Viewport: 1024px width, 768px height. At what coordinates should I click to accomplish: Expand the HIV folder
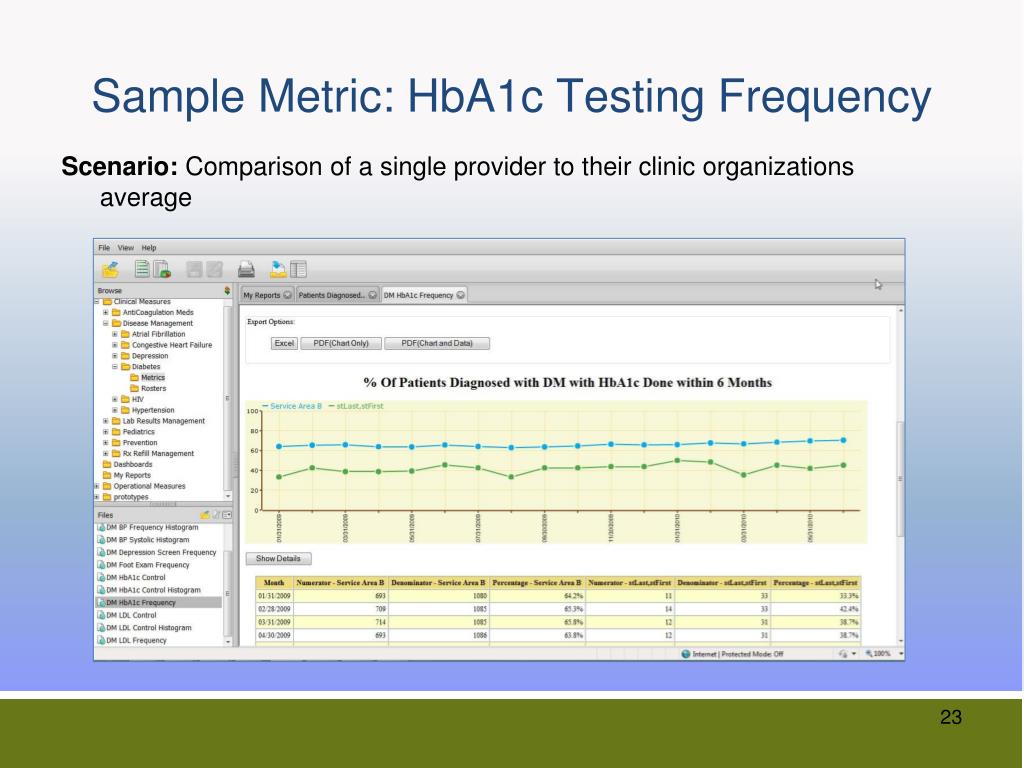(115, 399)
